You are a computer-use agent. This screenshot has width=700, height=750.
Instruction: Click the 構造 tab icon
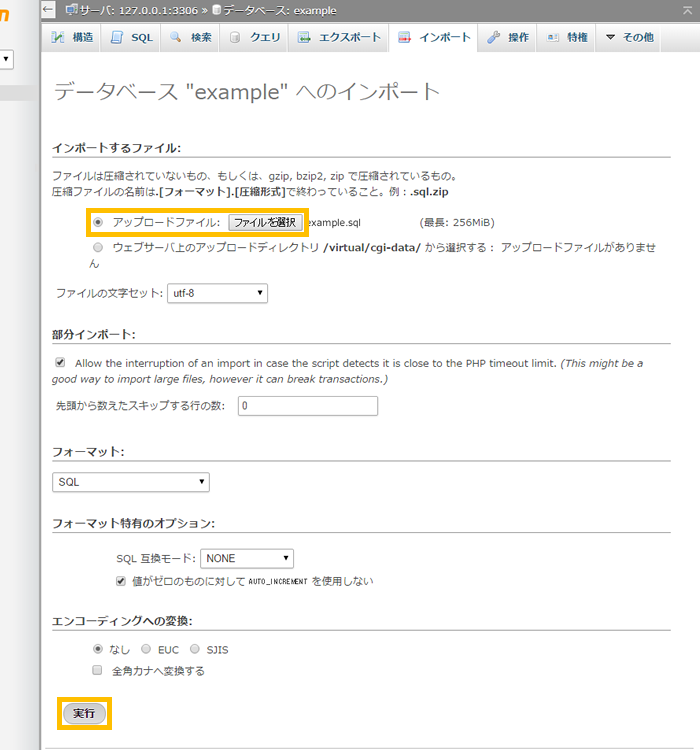click(x=59, y=38)
